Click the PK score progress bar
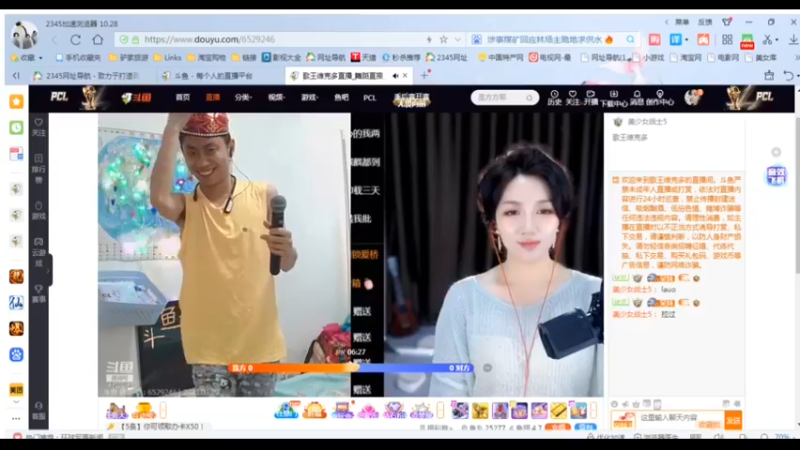Screen dimensions: 800x450 pos(352,367)
